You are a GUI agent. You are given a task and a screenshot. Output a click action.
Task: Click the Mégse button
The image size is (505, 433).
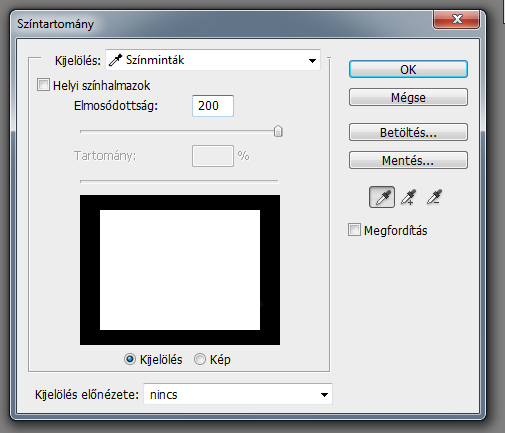point(408,97)
